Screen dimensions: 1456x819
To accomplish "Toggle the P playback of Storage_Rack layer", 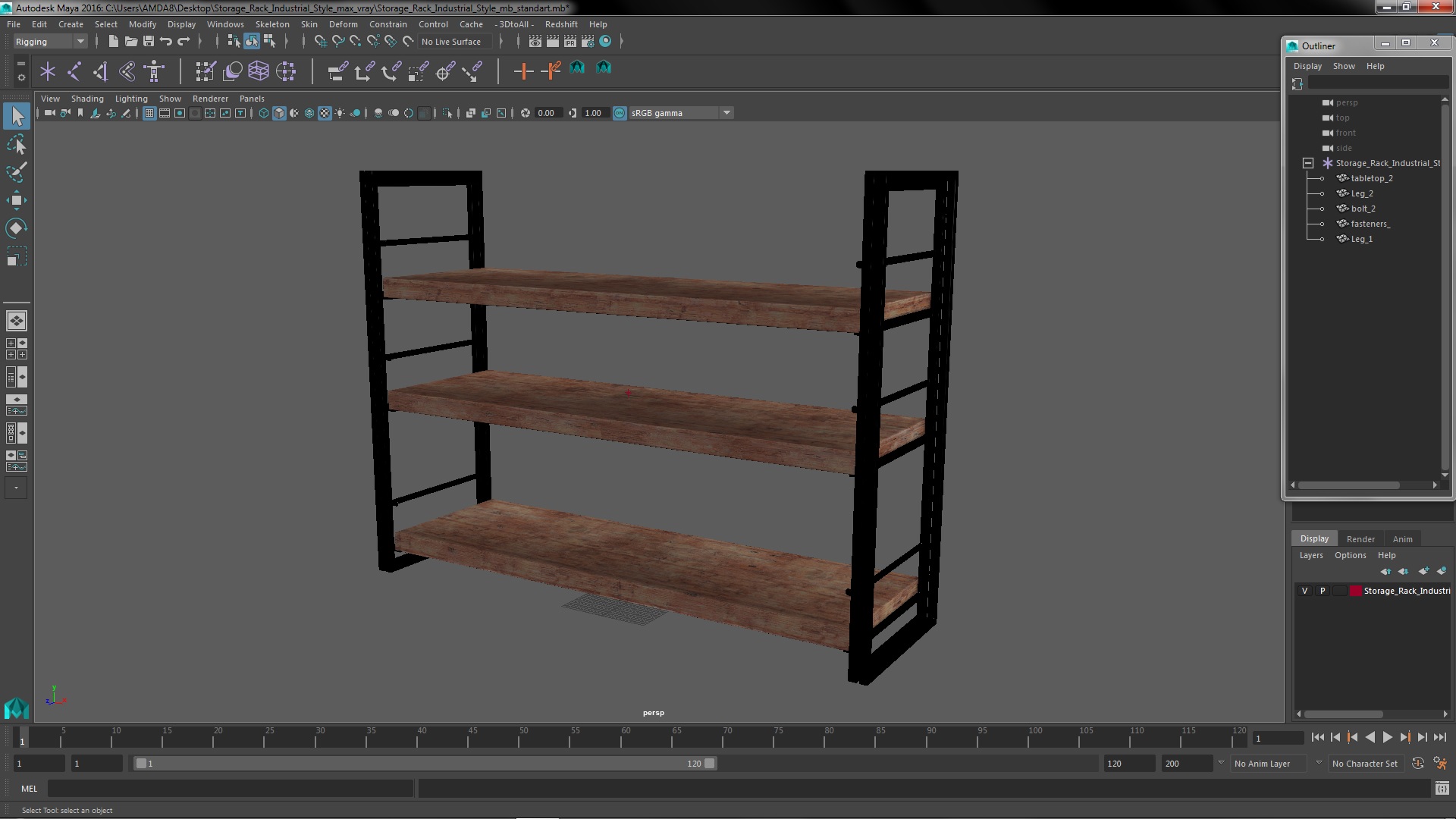I will click(x=1323, y=591).
